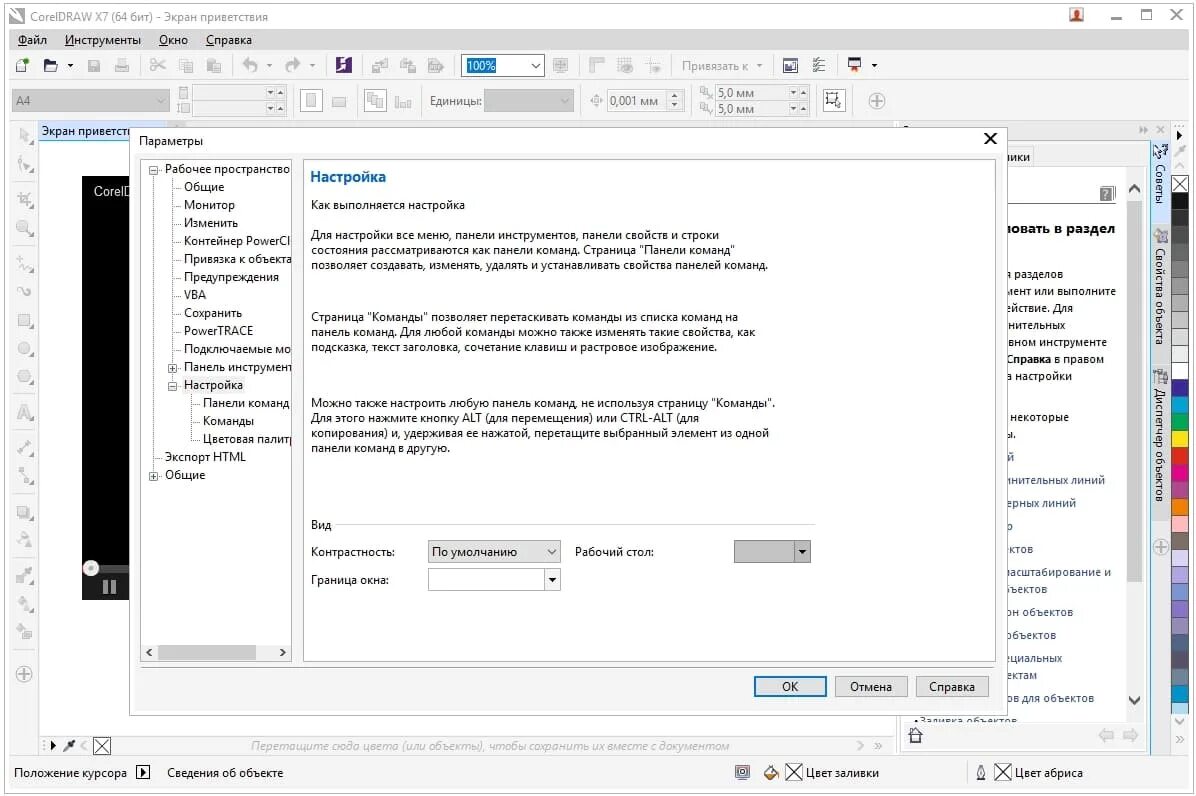Click the Options checklist icon in toolbar
This screenshot has height=796, width=1196.
[x=818, y=66]
